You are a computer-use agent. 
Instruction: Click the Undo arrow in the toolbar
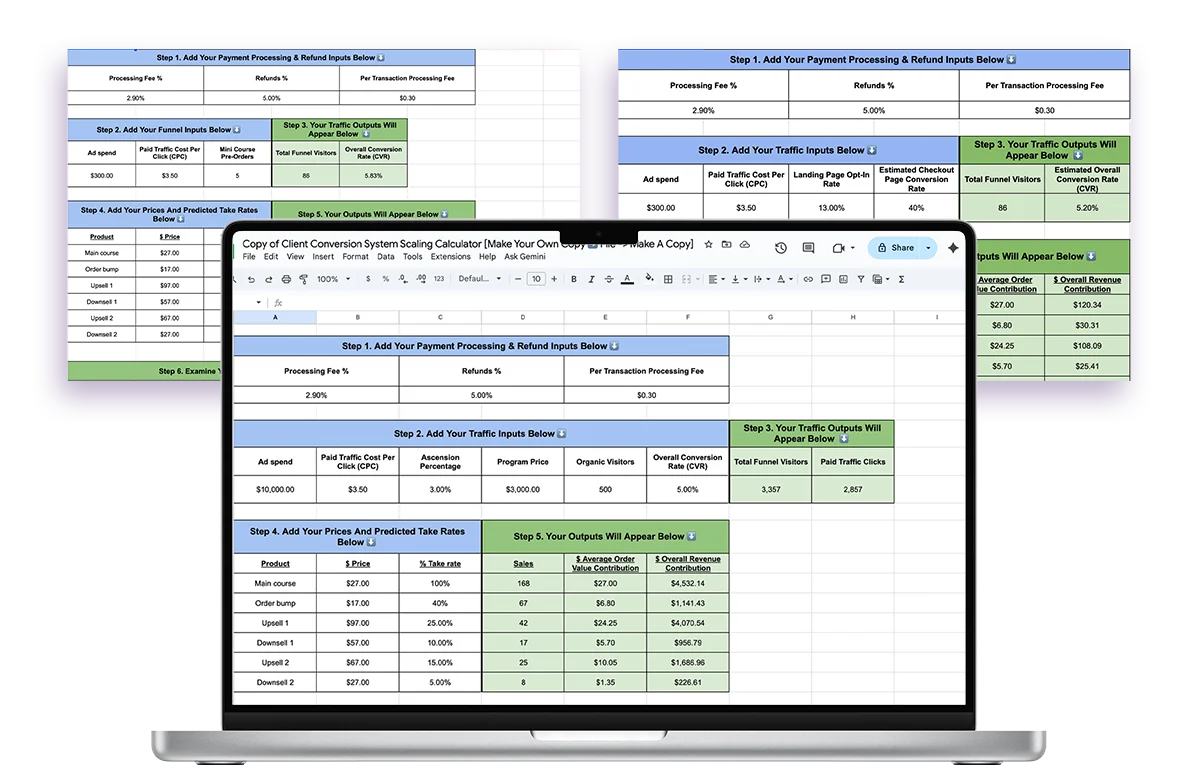(252, 279)
